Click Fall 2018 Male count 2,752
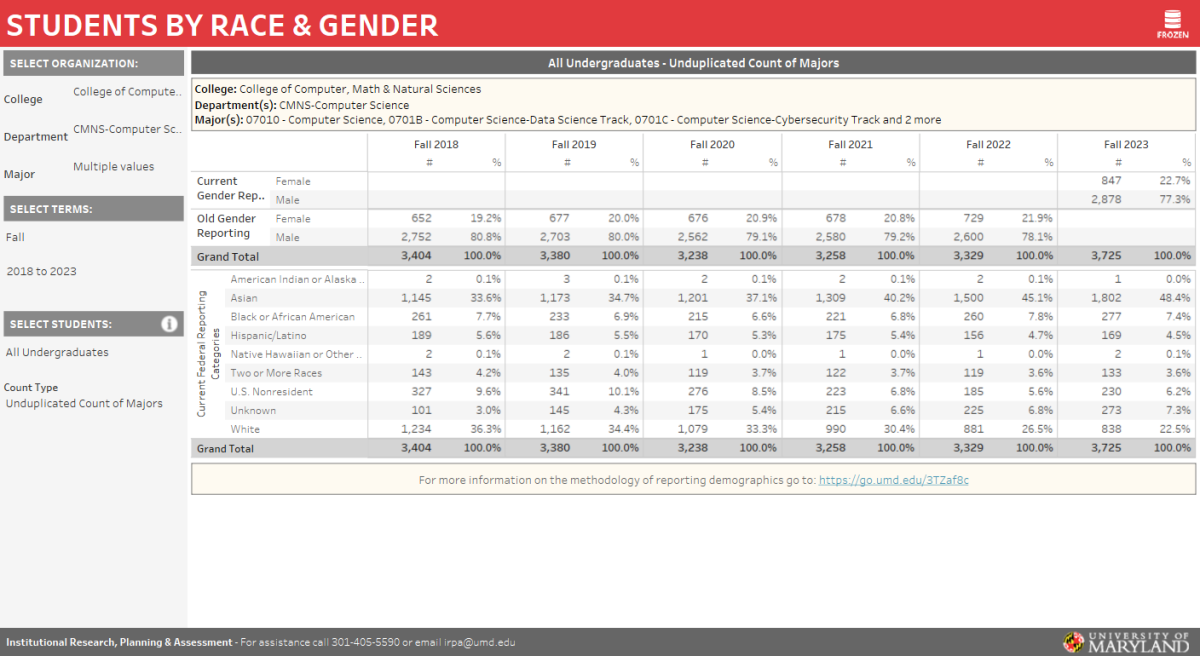The width and height of the screenshot is (1200, 656). click(415, 237)
